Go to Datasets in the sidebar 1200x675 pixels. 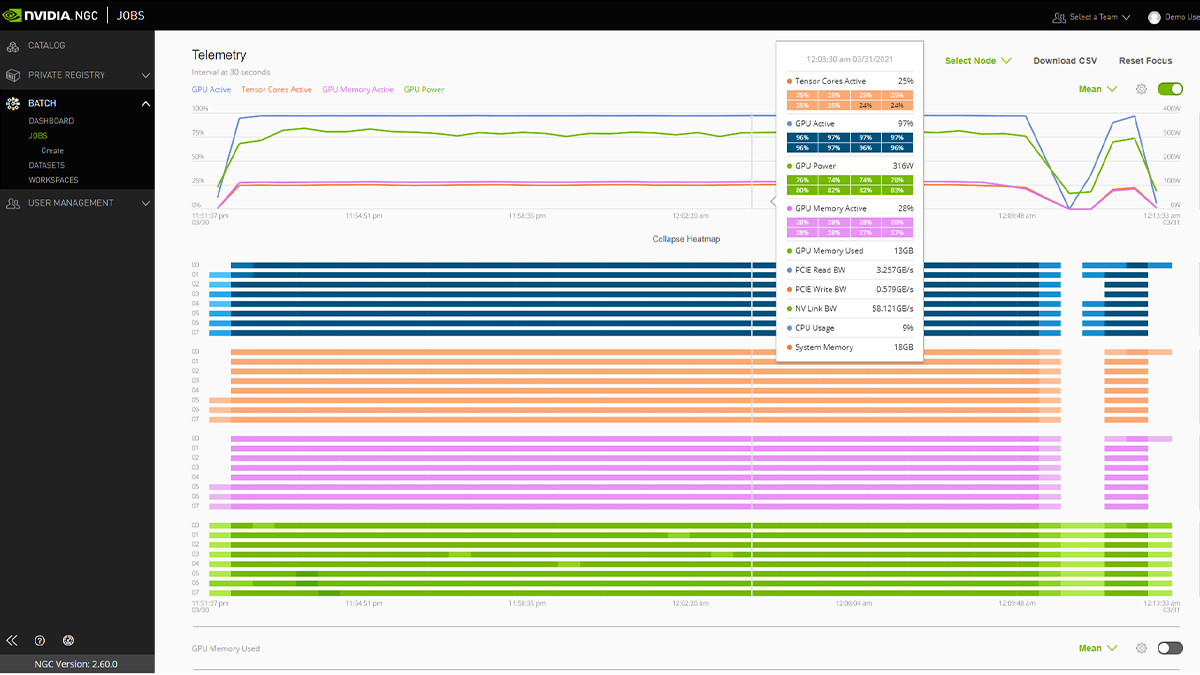point(46,165)
